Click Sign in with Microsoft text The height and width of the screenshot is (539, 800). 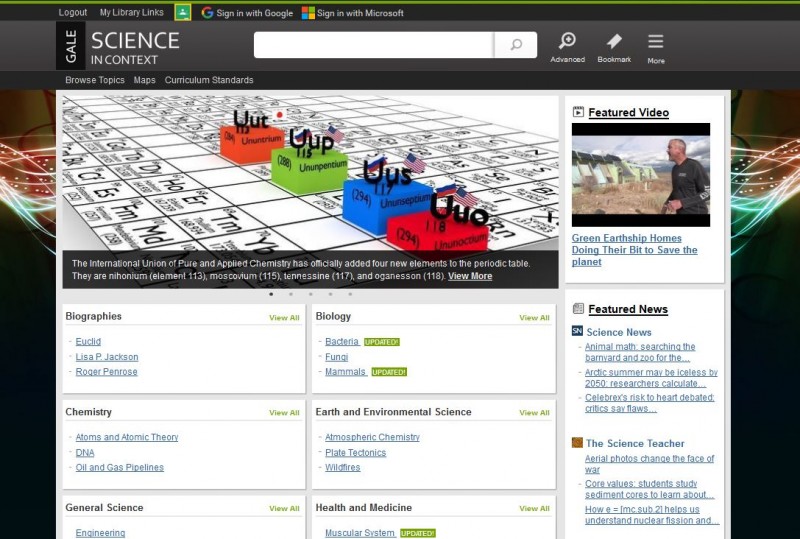(x=360, y=13)
